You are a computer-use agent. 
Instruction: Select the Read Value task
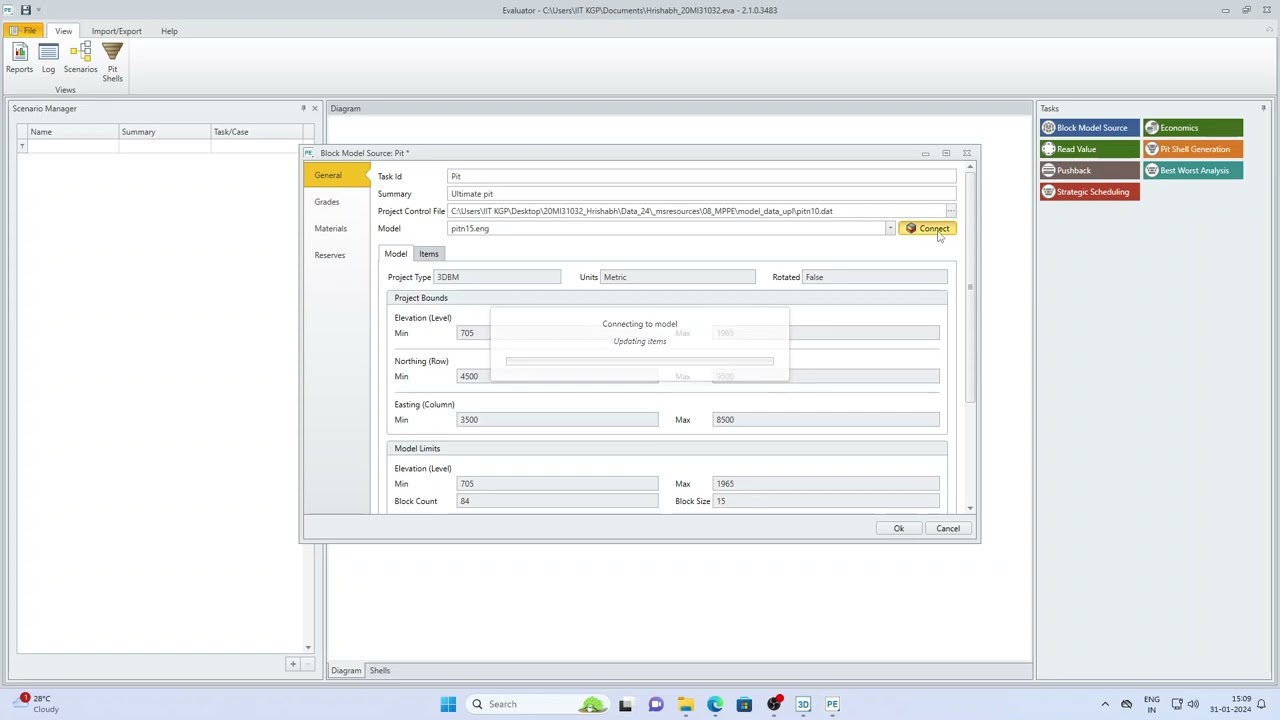1089,149
